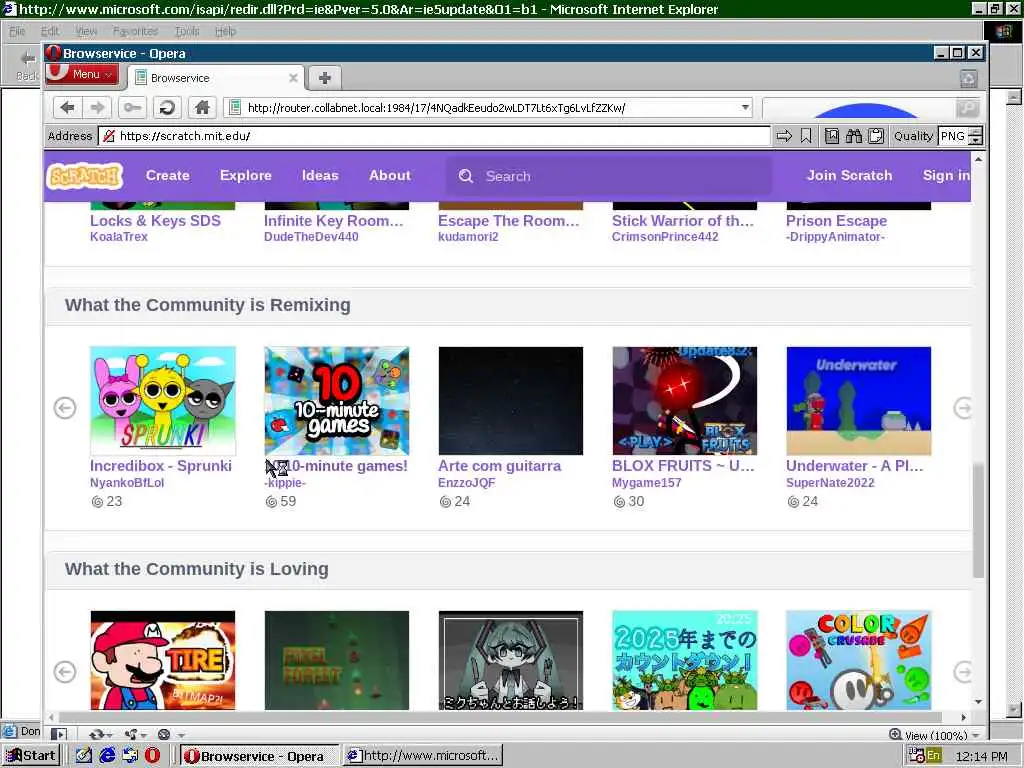The height and width of the screenshot is (768, 1024).
Task: Open the Favorites menu in Internet Explorer
Action: (x=135, y=31)
